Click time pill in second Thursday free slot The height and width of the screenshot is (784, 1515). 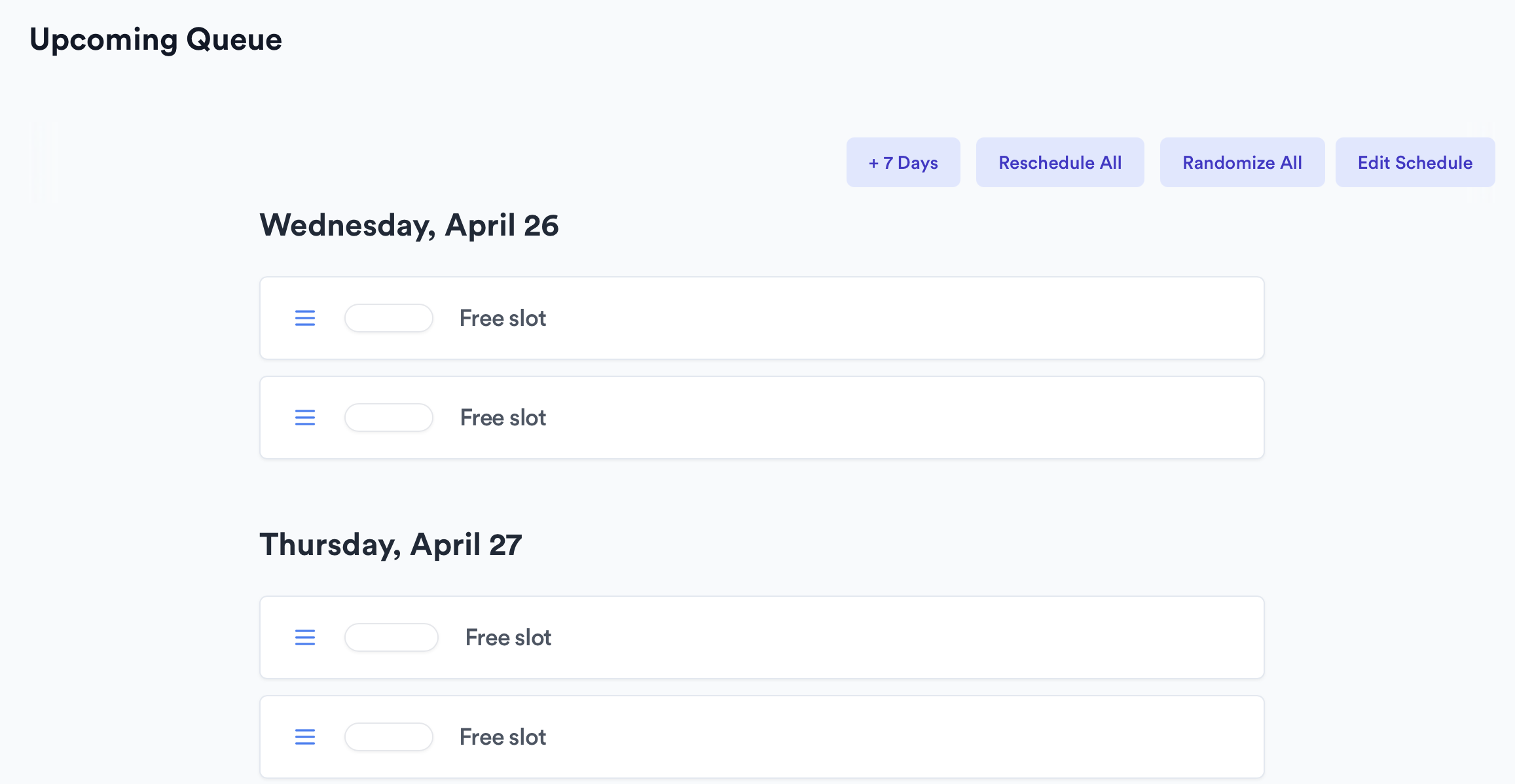[389, 737]
